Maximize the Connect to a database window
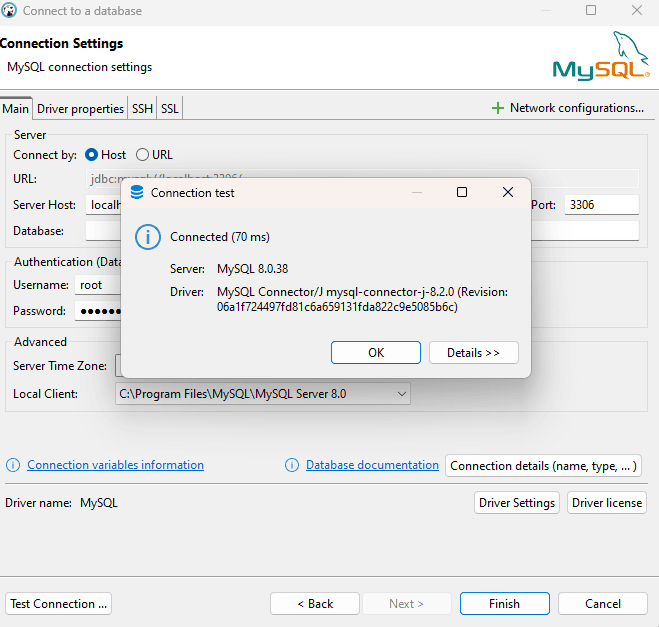The width and height of the screenshot is (659, 627). tap(591, 10)
